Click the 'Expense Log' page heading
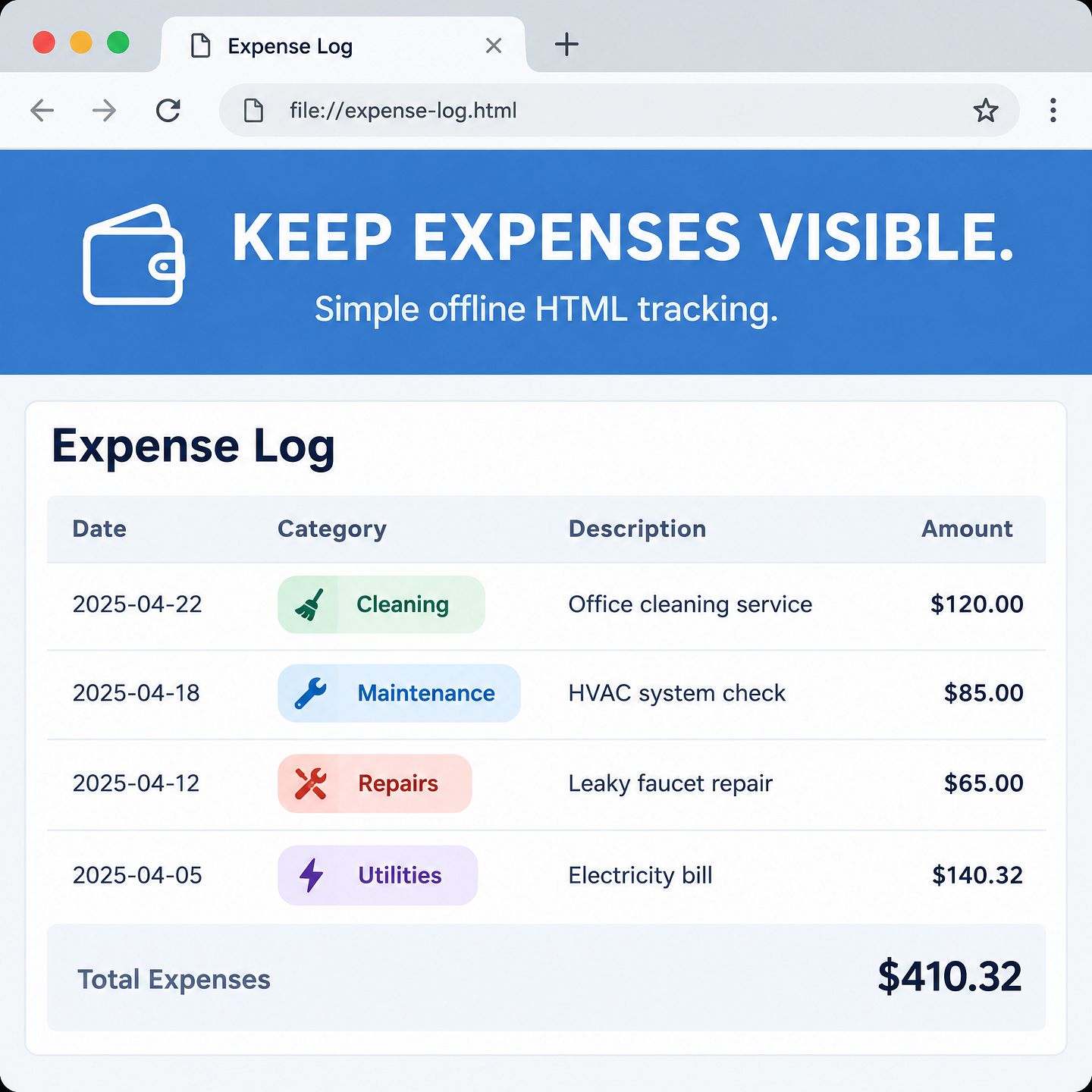This screenshot has height=1092, width=1092. click(193, 447)
